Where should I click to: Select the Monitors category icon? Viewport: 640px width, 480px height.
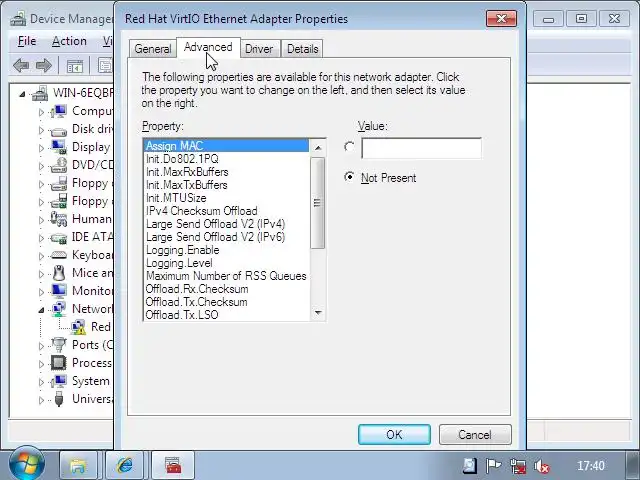[59, 291]
